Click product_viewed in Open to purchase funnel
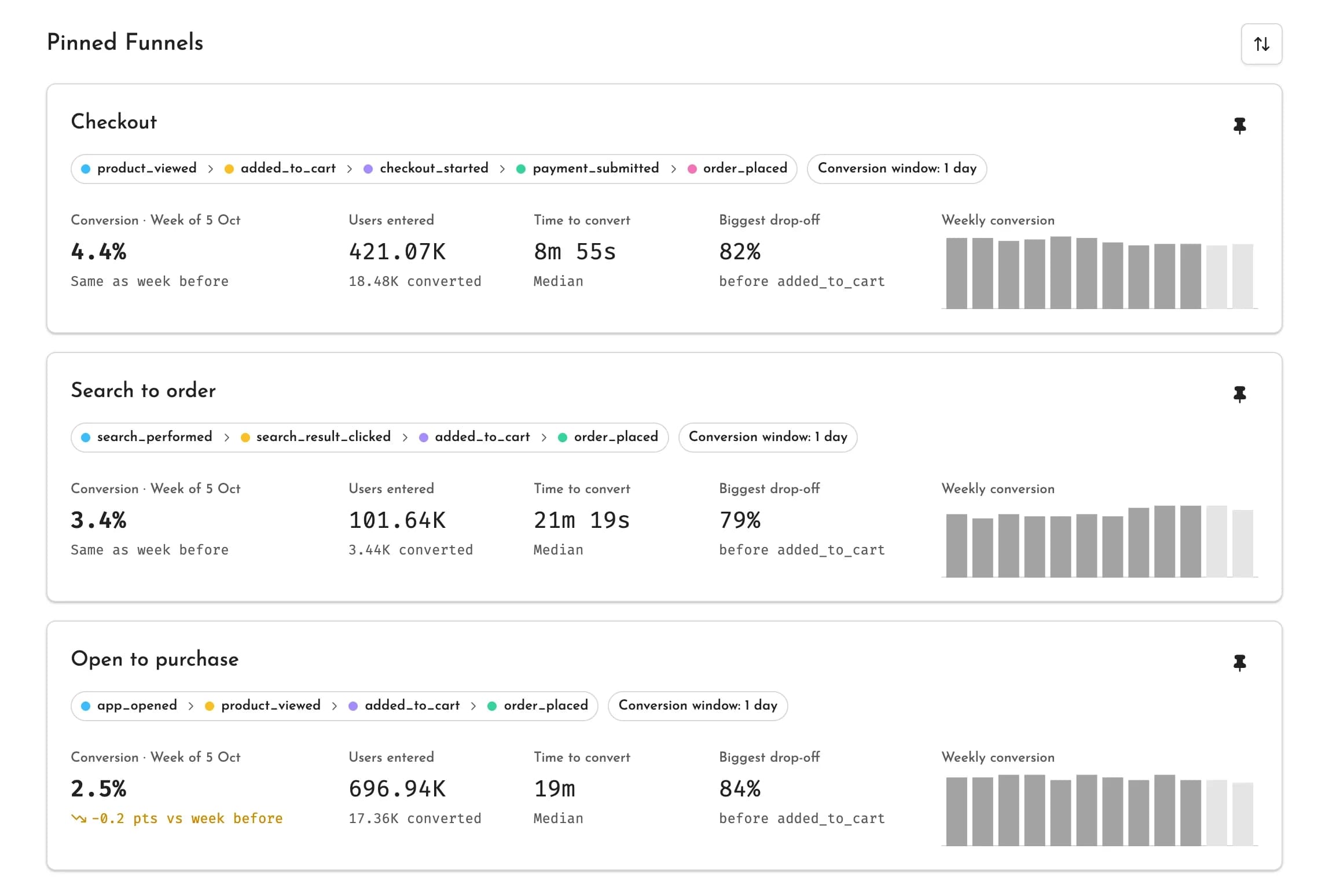This screenshot has width=1329, height=896. (263, 706)
